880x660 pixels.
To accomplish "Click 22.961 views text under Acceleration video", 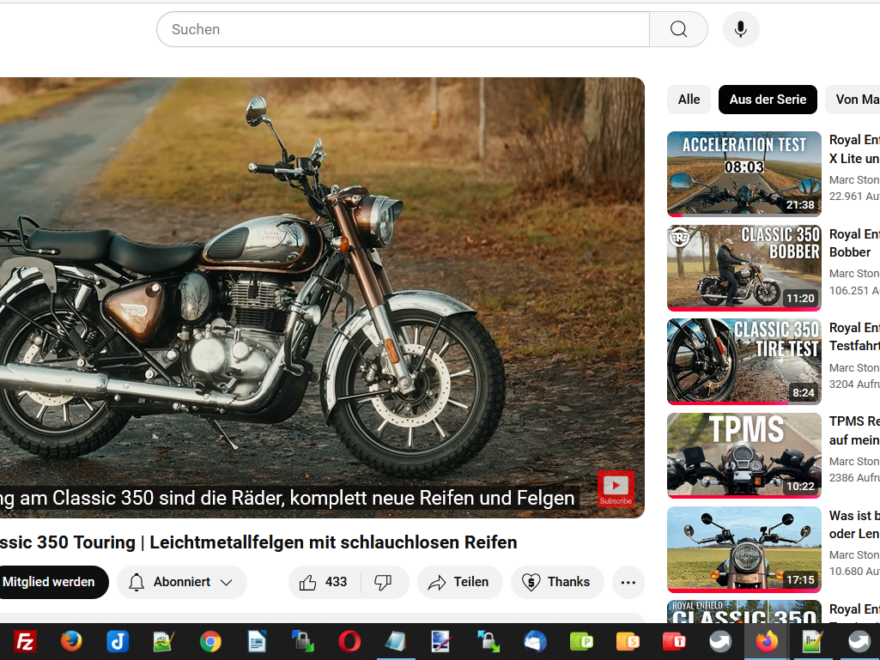I will point(854,196).
